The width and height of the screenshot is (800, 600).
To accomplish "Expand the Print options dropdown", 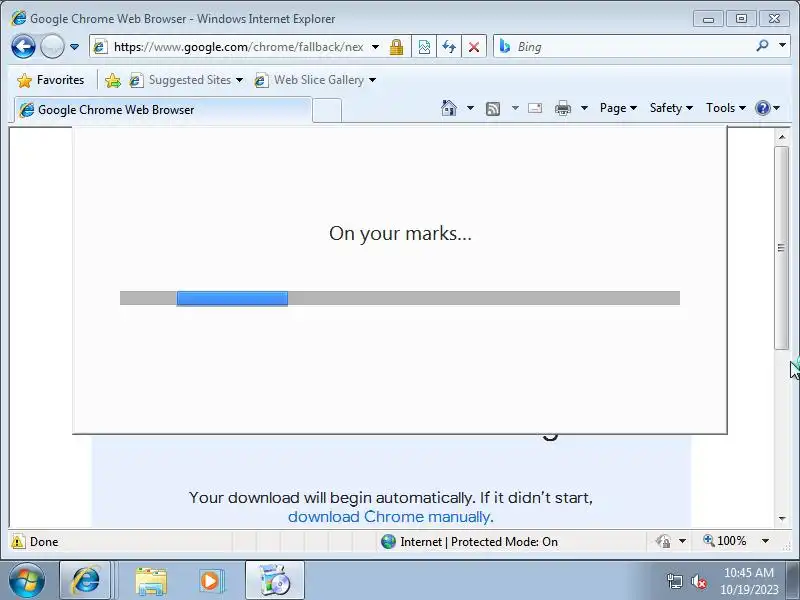I will [x=585, y=108].
